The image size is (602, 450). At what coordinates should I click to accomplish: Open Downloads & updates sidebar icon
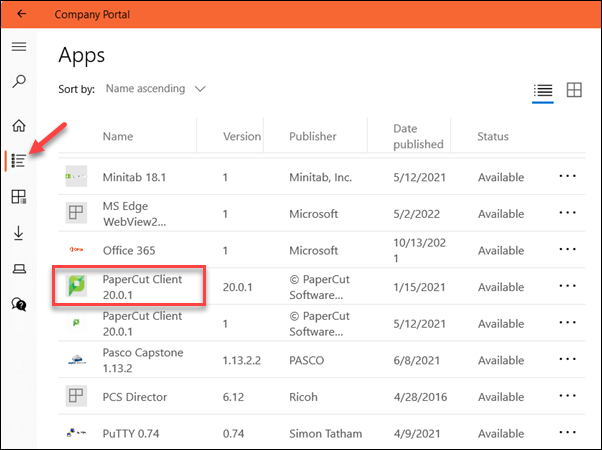[18, 233]
